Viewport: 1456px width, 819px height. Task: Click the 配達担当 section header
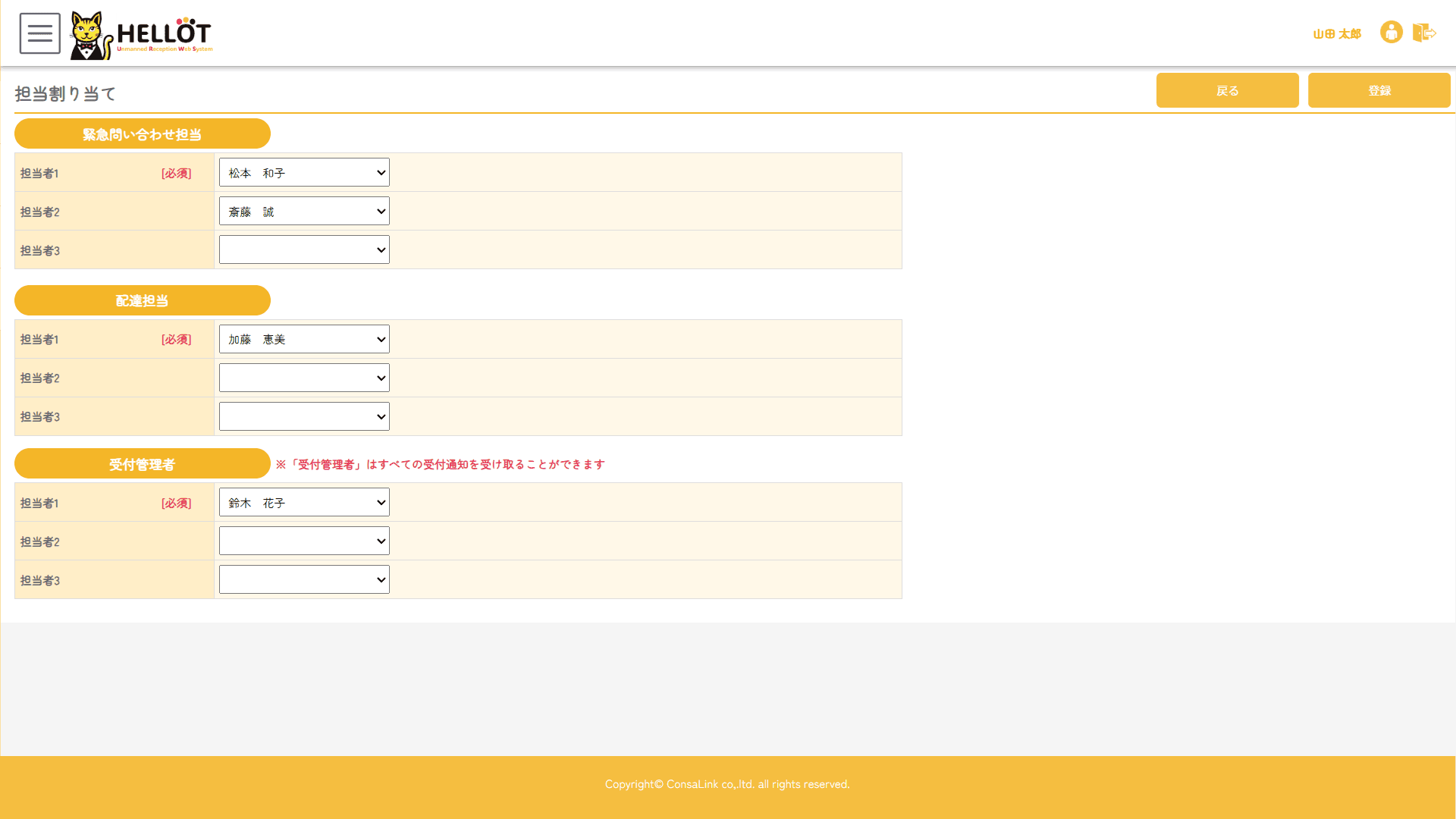143,301
